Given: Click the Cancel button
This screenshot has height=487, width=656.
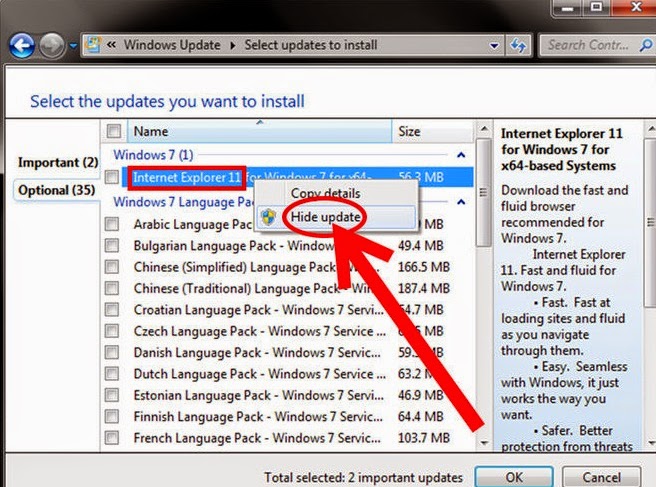Looking at the screenshot, I should [601, 477].
